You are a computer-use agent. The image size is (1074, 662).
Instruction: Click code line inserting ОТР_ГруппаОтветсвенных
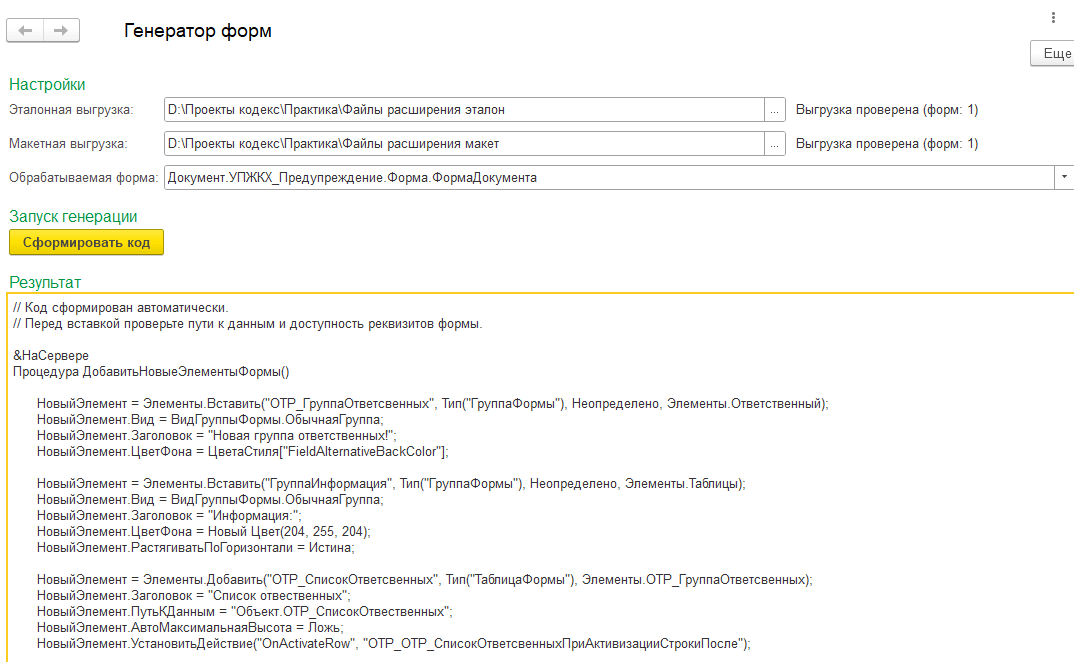(433, 404)
